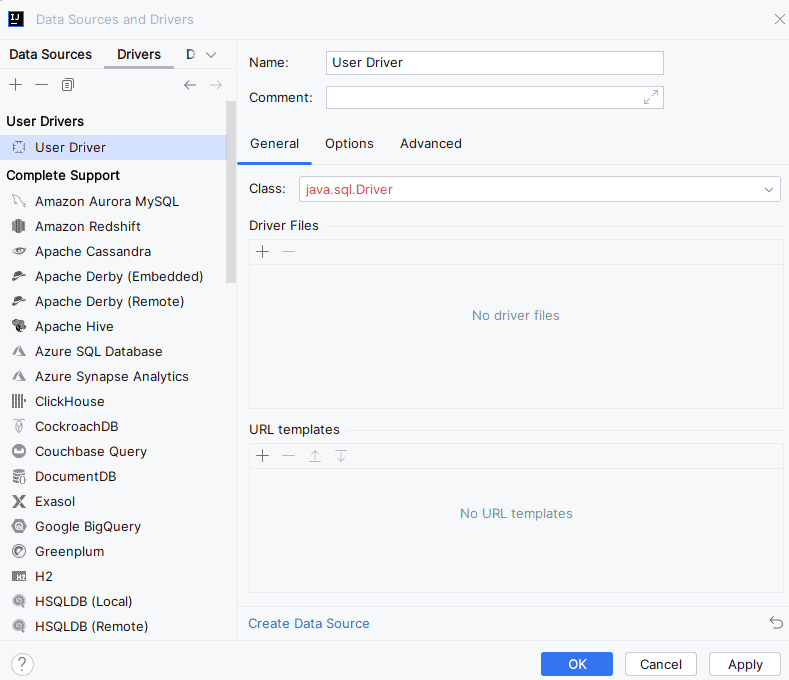Remove the selected driver with the minus icon
The height and width of the screenshot is (680, 789).
[x=41, y=85]
